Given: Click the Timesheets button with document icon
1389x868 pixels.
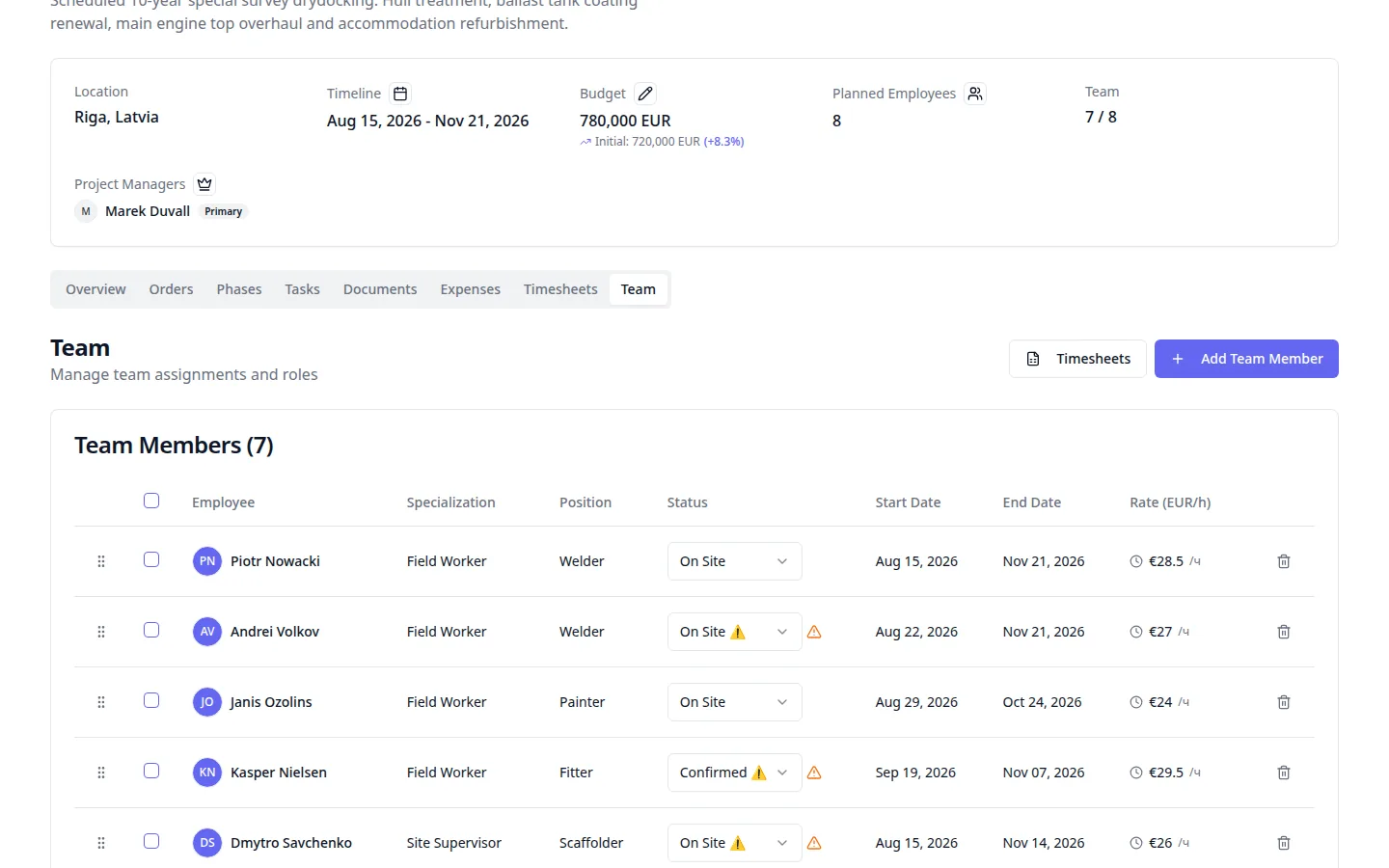Looking at the screenshot, I should point(1077,359).
